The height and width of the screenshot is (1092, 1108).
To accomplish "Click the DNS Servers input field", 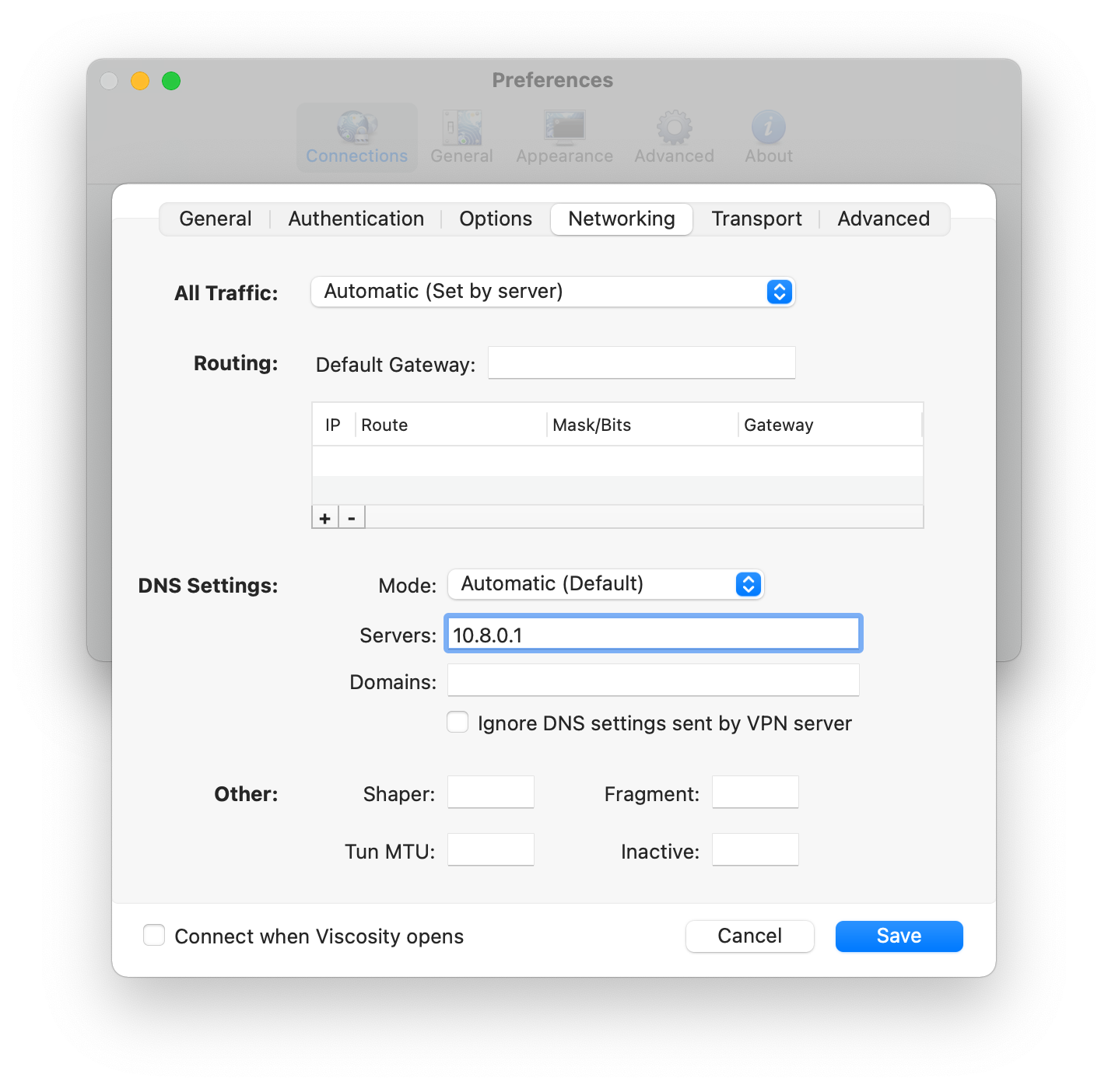I will [x=653, y=635].
